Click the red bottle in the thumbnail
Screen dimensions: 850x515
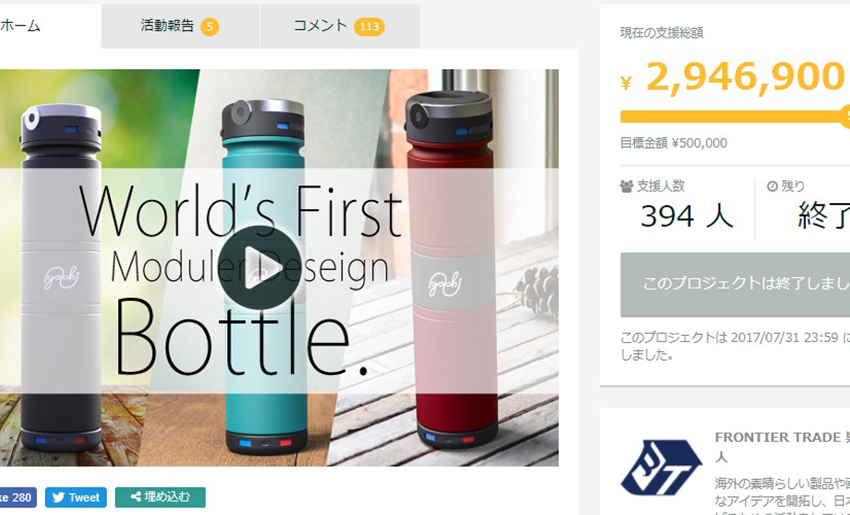click(x=452, y=269)
